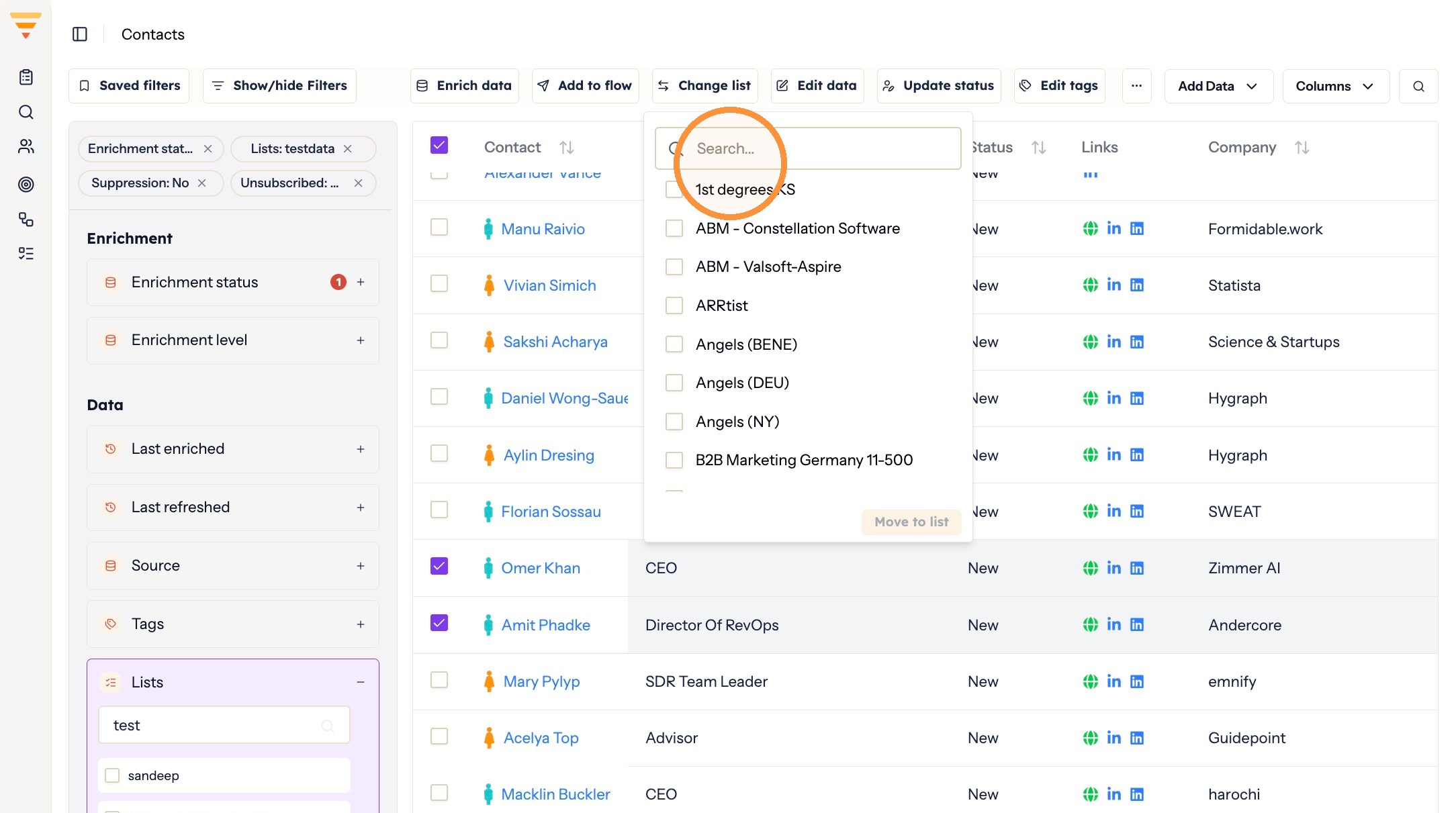Check the Angels (NY) list option
1456x813 pixels.
(674, 422)
